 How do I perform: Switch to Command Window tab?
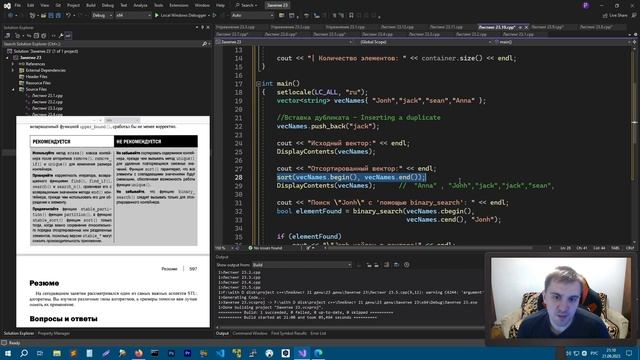(250, 333)
